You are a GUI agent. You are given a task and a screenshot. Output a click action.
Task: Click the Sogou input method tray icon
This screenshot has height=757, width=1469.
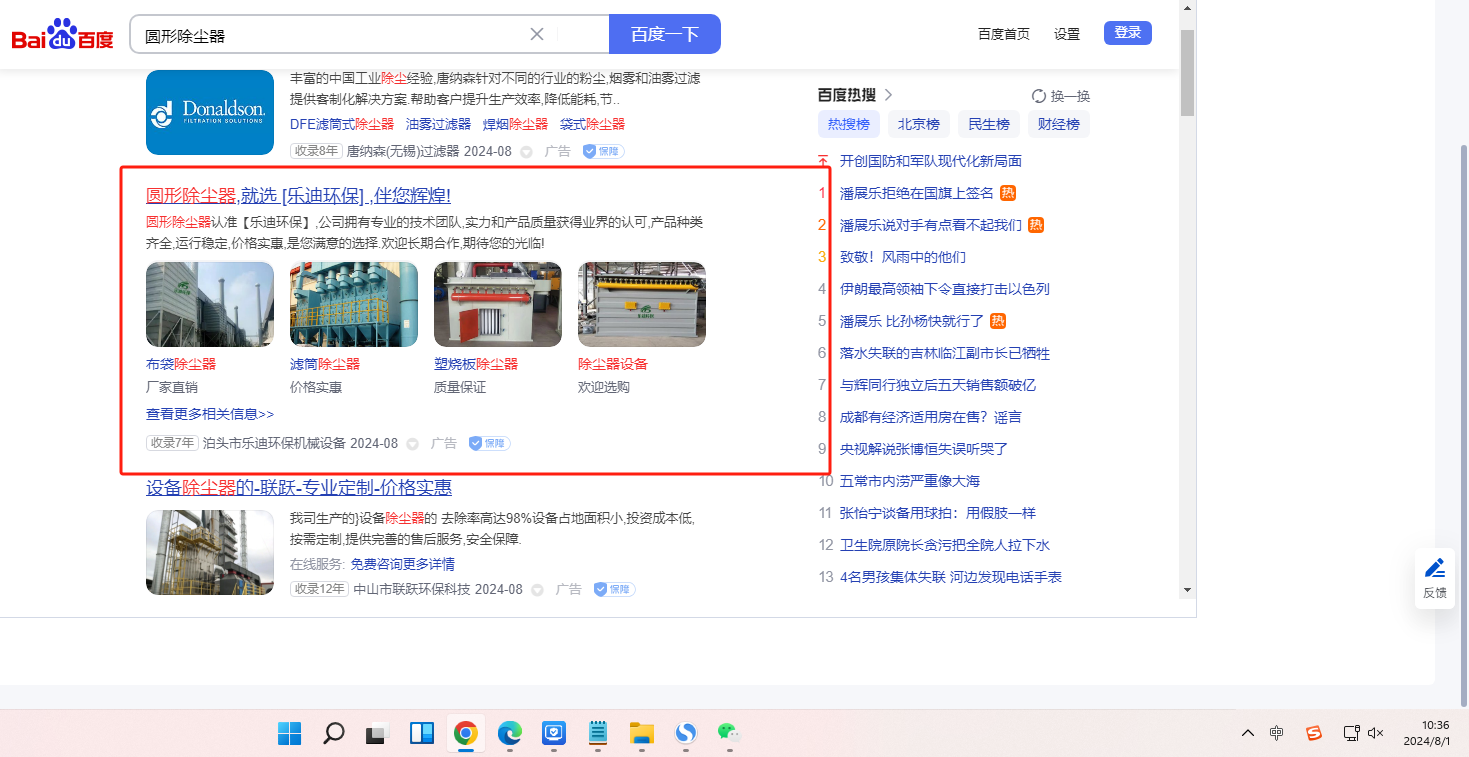coord(1314,733)
